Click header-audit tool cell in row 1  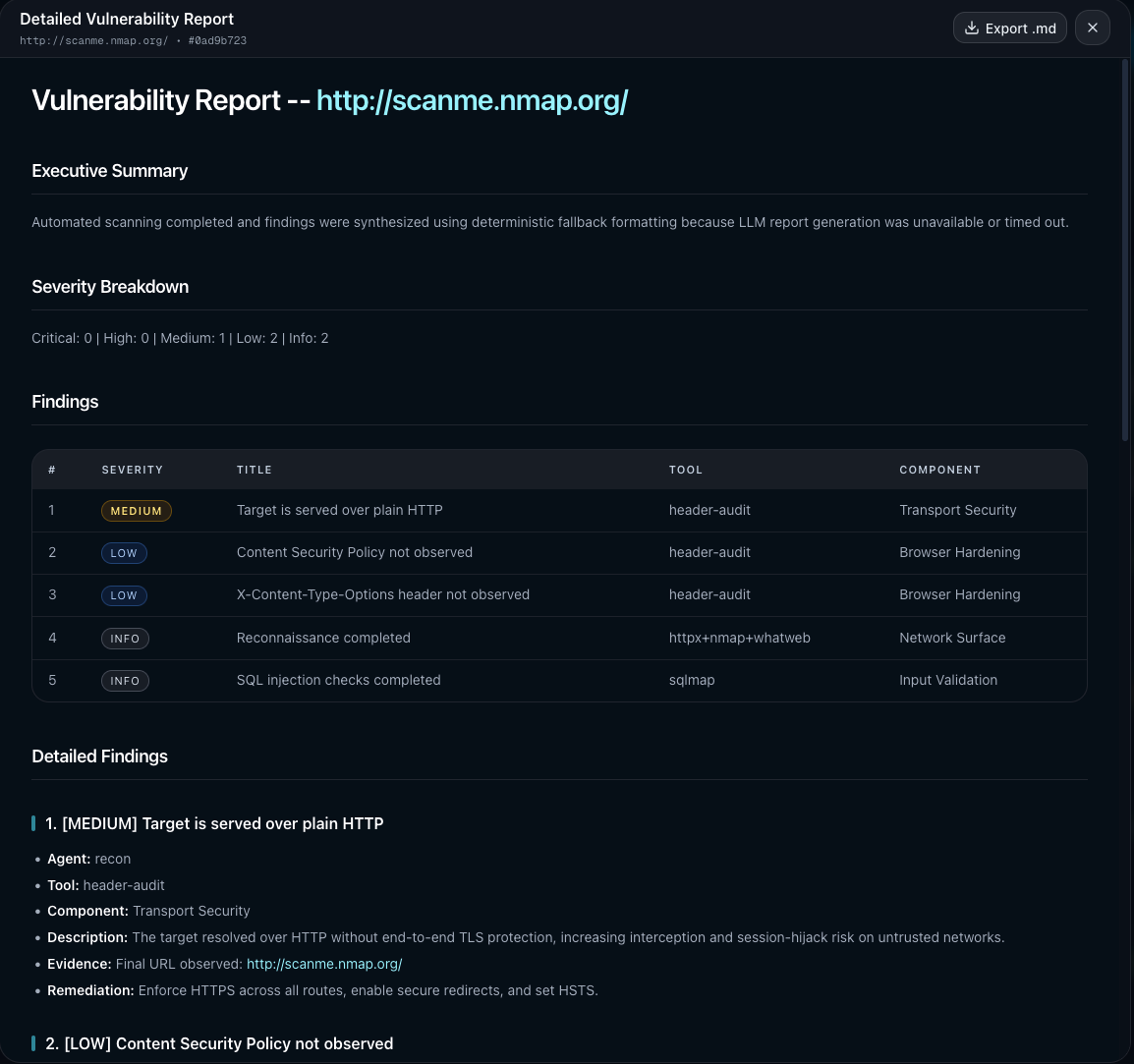(709, 510)
